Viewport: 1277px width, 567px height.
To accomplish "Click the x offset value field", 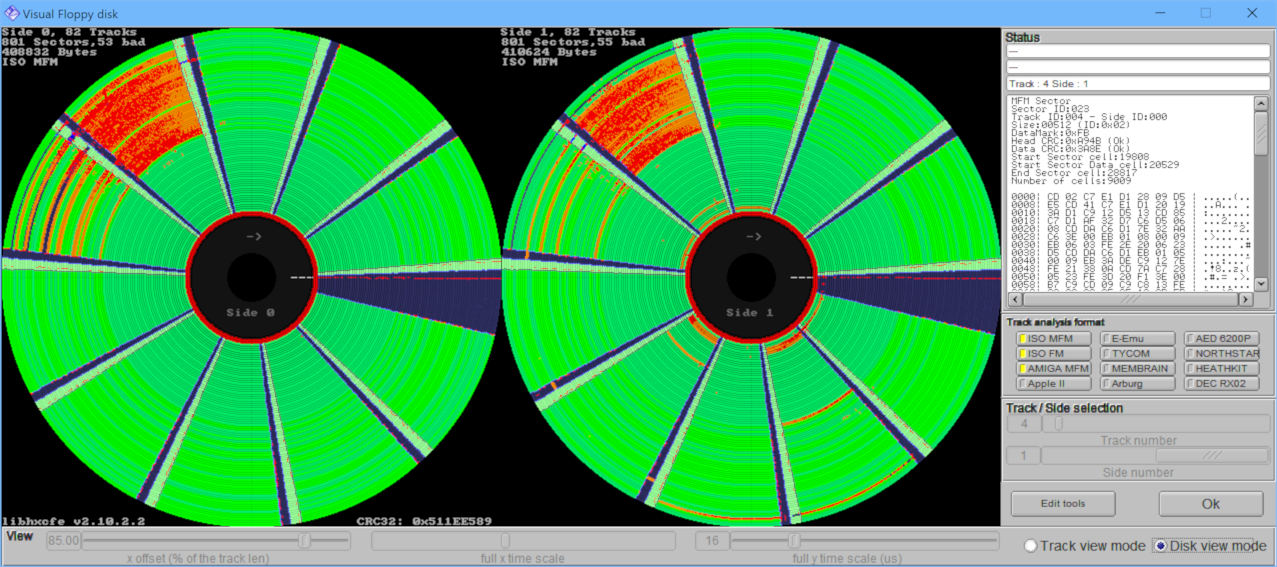I will point(62,541).
